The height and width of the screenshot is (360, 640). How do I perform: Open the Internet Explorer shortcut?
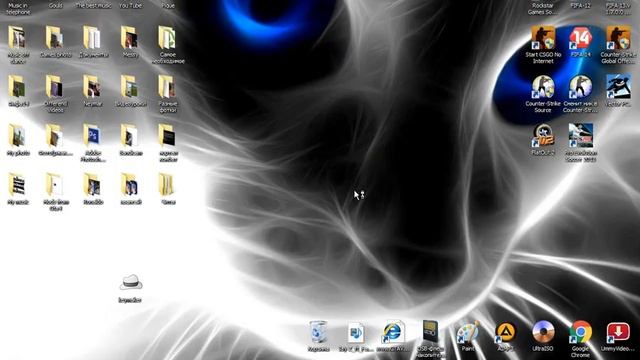click(x=393, y=336)
